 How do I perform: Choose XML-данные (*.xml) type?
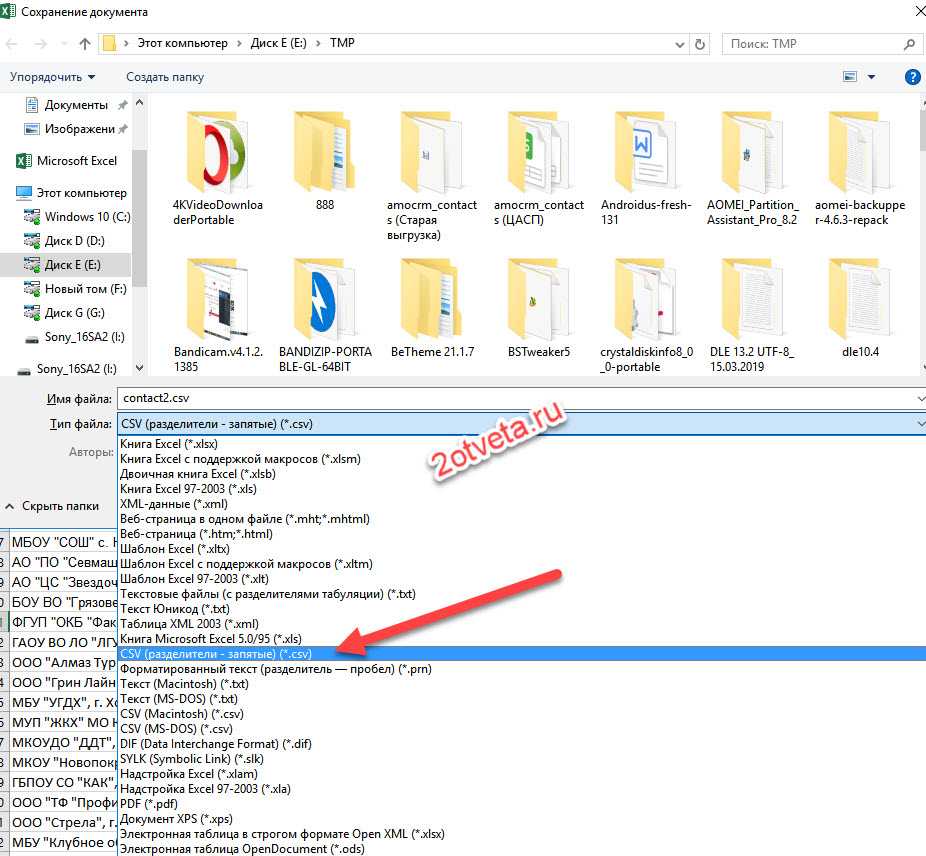click(522, 504)
